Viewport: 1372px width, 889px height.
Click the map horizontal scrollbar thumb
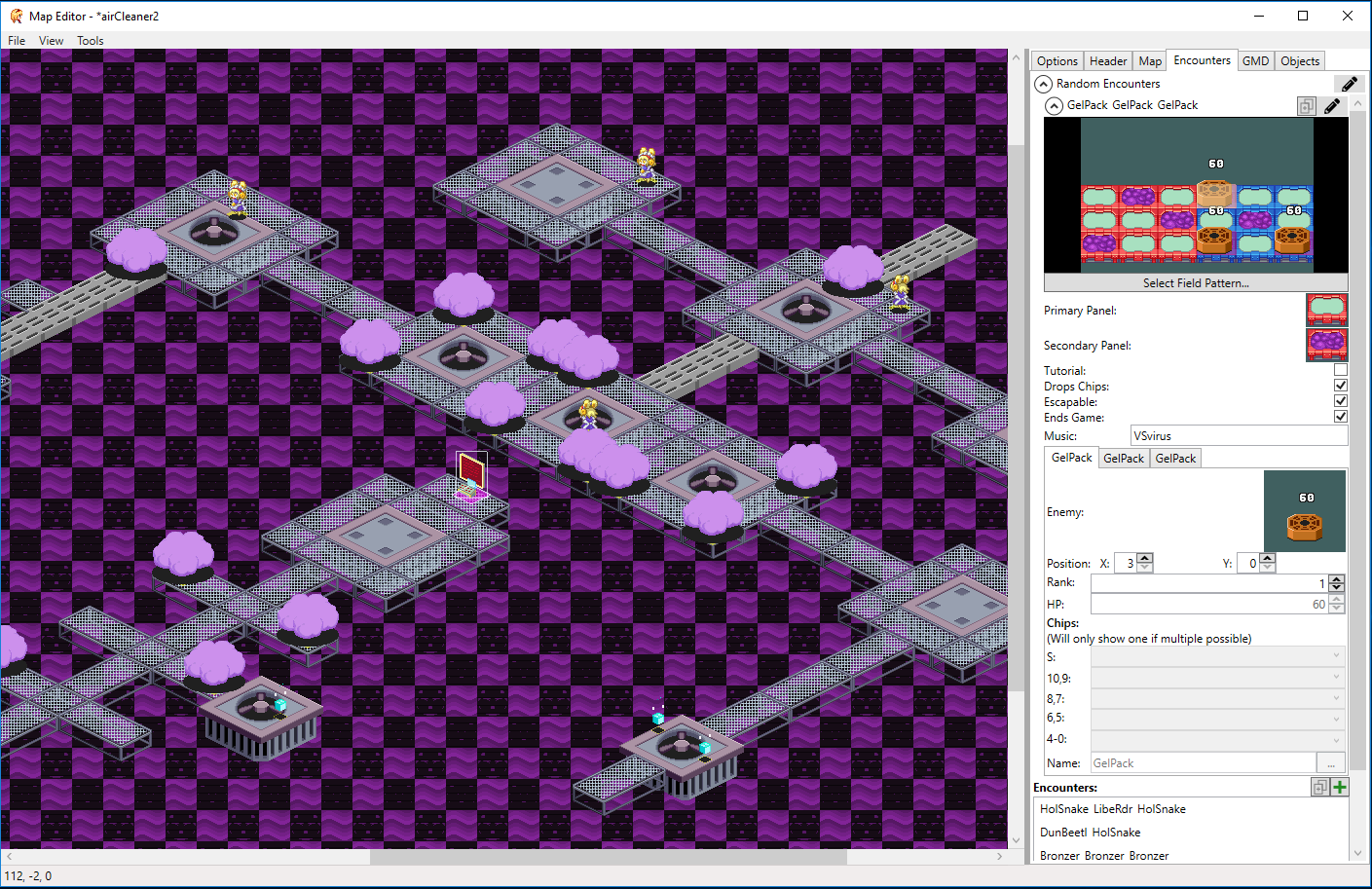click(x=609, y=857)
